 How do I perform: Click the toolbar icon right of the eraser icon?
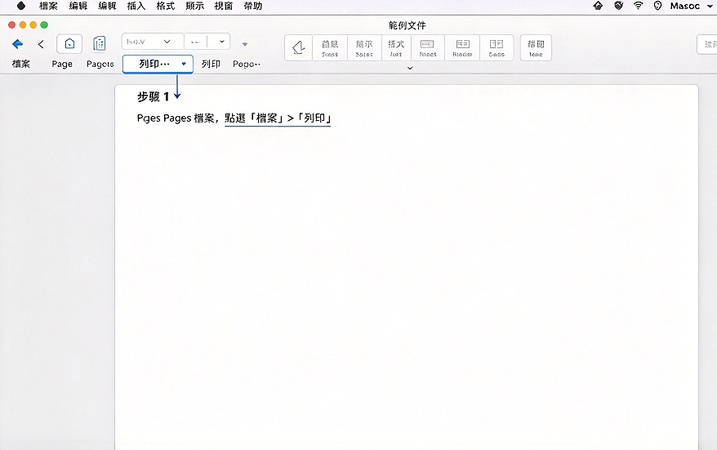point(330,48)
